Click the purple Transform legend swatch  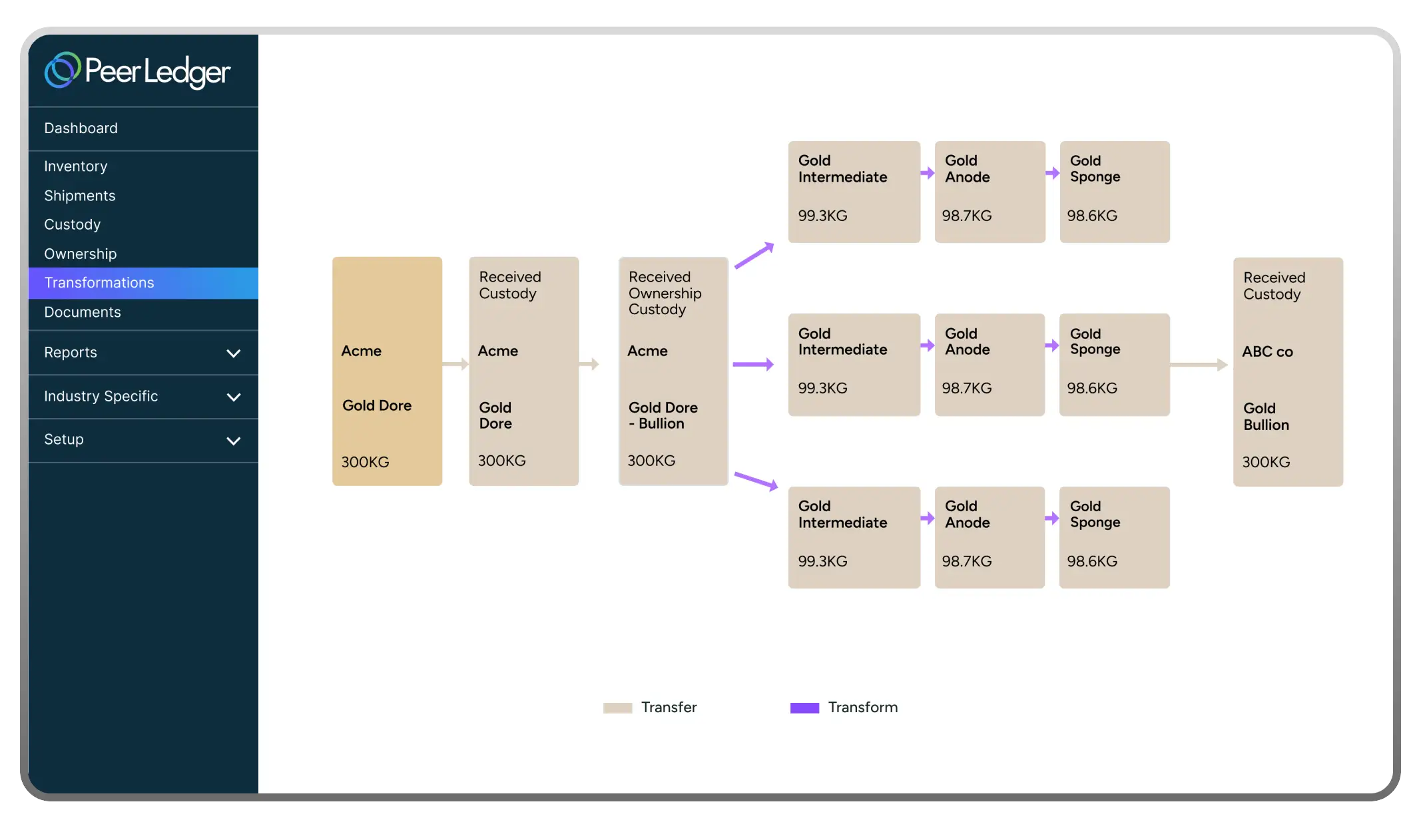click(804, 708)
